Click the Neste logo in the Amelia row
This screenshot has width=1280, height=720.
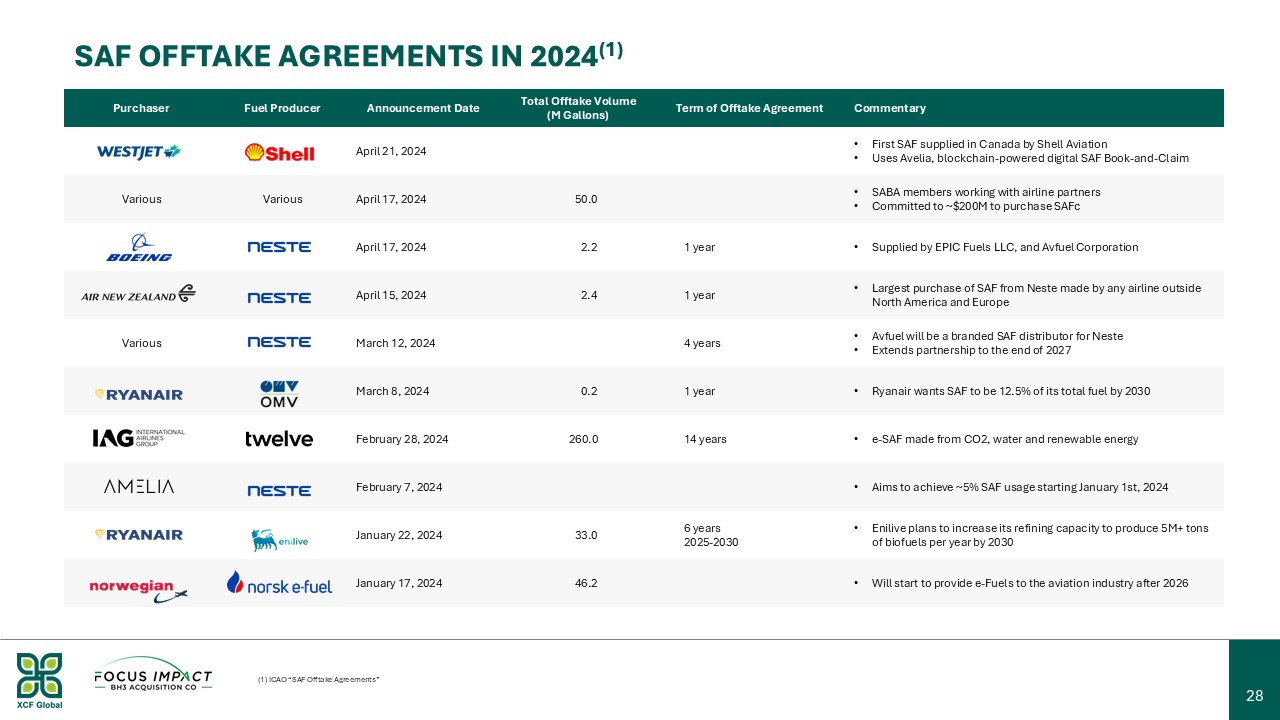279,490
